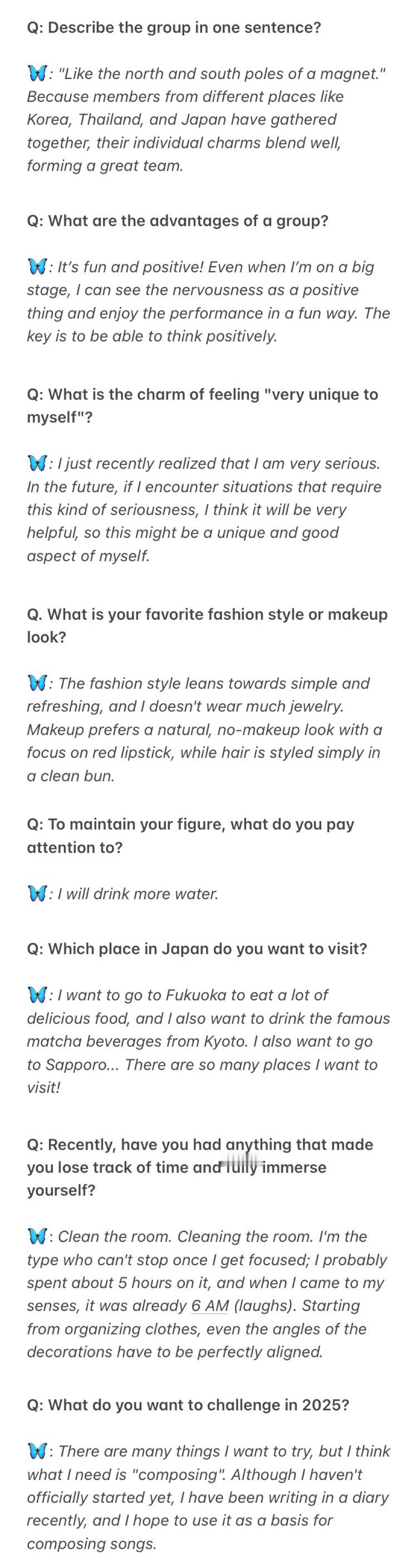
Task: Click the favorite fashion style or makeup question
Action: (x=207, y=626)
